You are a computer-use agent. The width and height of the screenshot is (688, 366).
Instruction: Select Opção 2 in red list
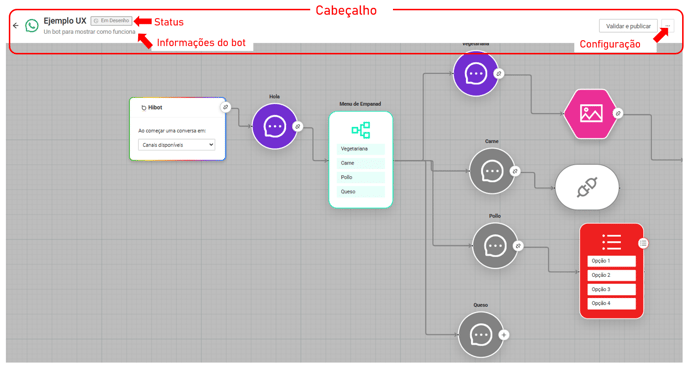(x=612, y=275)
